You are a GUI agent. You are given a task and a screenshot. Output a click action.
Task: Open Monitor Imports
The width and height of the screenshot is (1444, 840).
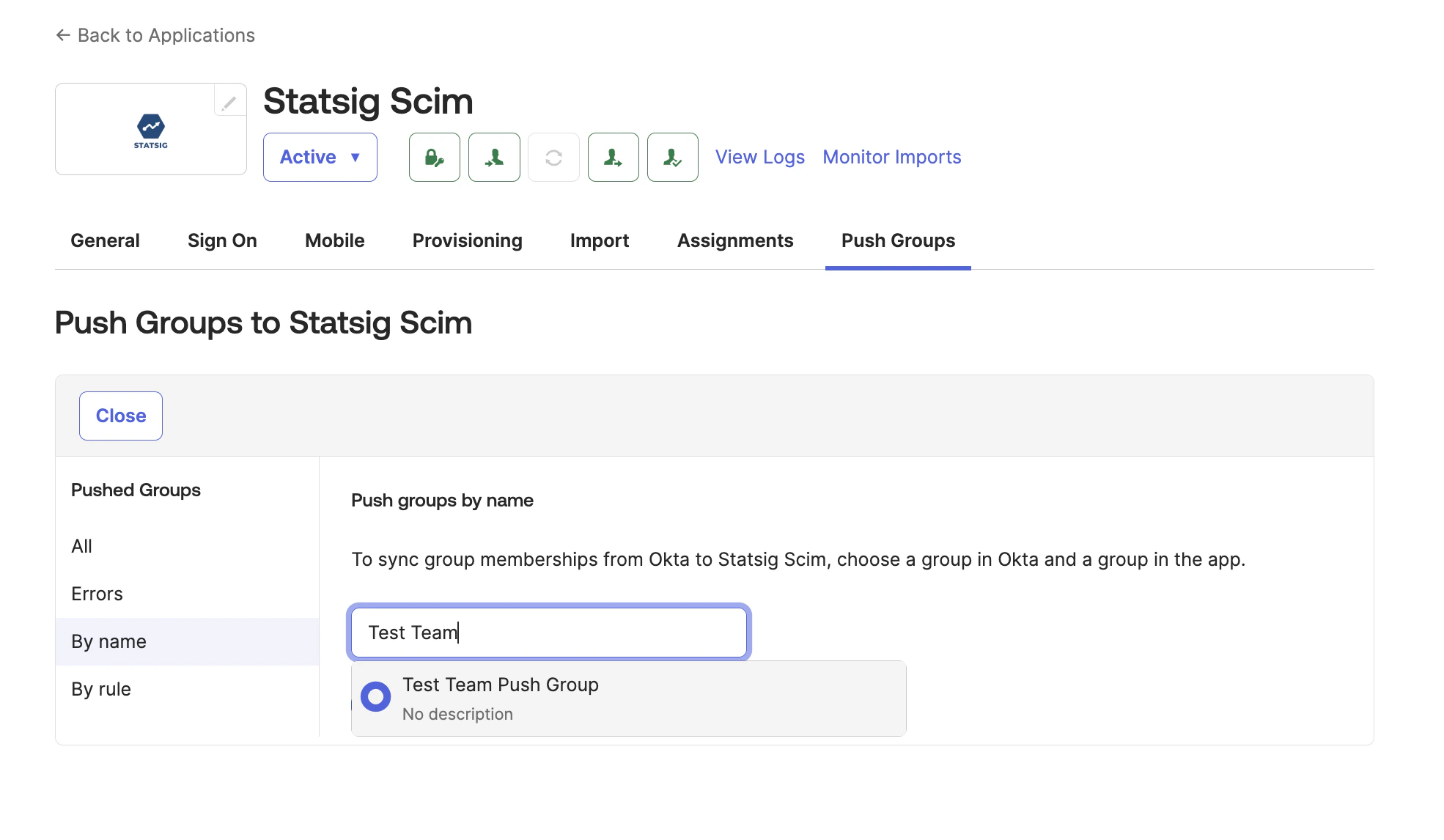[x=891, y=157]
